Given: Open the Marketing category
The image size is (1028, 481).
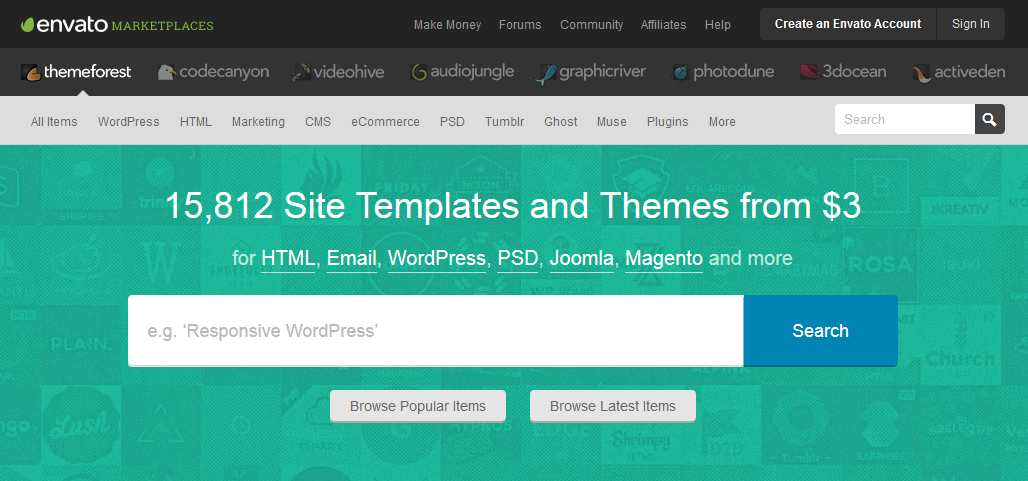Looking at the screenshot, I should (x=258, y=122).
